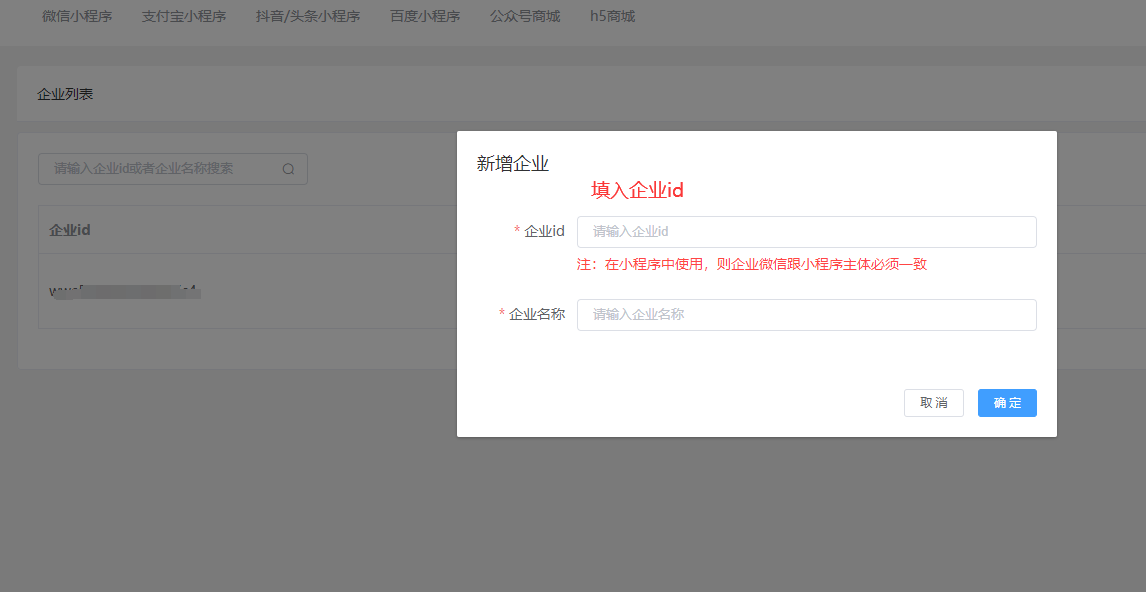Click the 企业id column header
The width and height of the screenshot is (1146, 592).
(69, 230)
